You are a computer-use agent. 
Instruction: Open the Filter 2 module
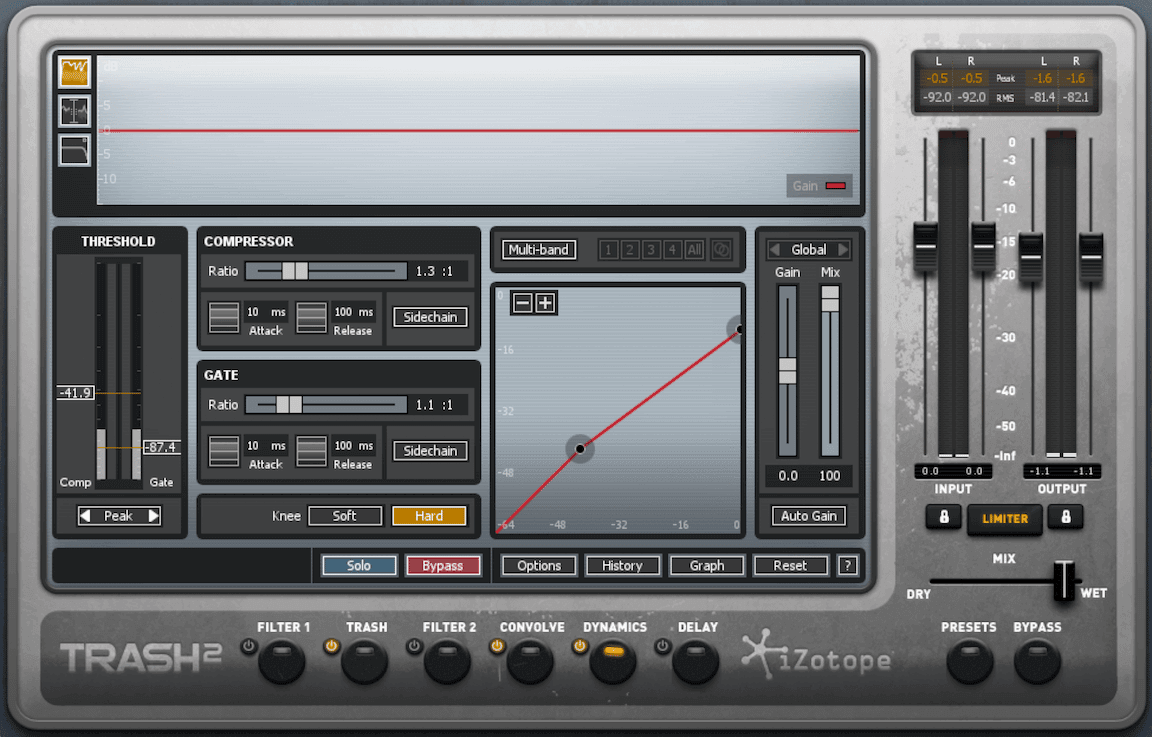pos(447,661)
